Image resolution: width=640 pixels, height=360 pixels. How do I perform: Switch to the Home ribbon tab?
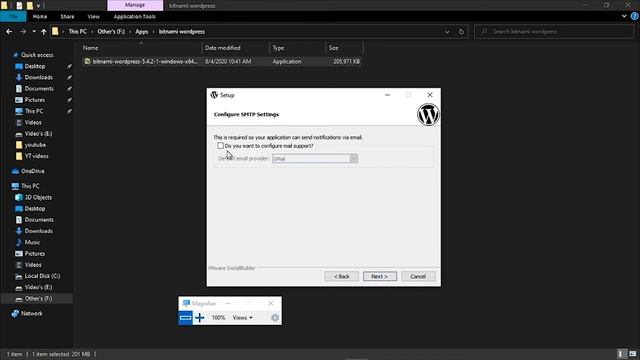pyautogui.click(x=40, y=16)
